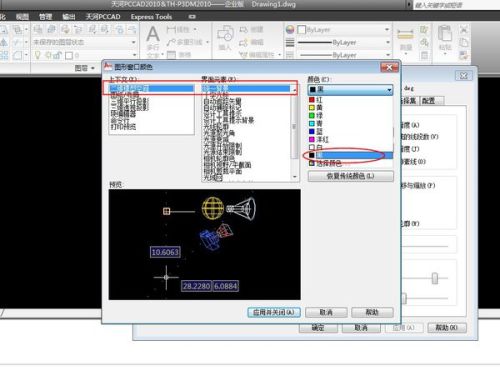The height and width of the screenshot is (371, 500).
Task: Open the ByLayer object color dropdown
Action: 343,30
